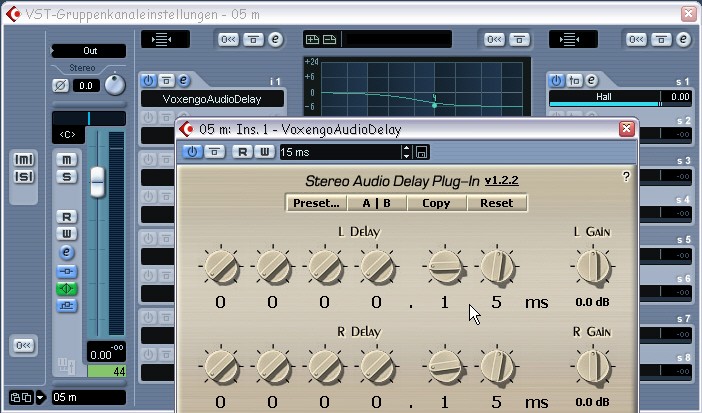Open the insert i1 editor with e button
Image resolution: width=702 pixels, height=413 pixels.
pyautogui.click(x=183, y=81)
